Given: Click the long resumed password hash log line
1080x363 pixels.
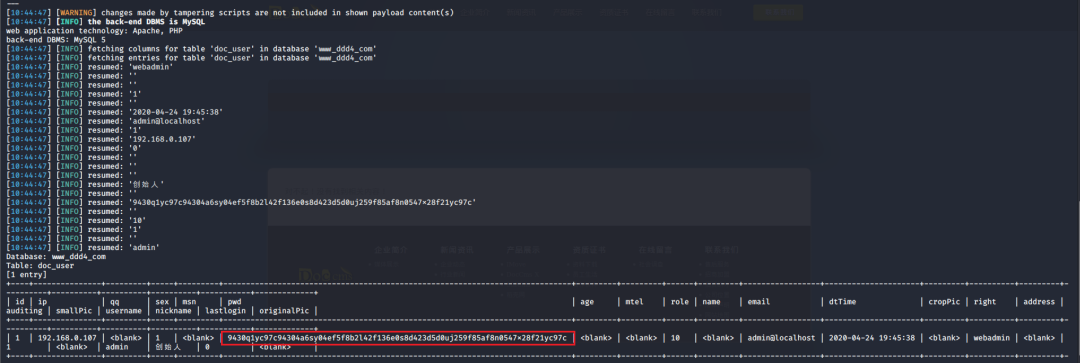Looking at the screenshot, I should [x=241, y=203].
